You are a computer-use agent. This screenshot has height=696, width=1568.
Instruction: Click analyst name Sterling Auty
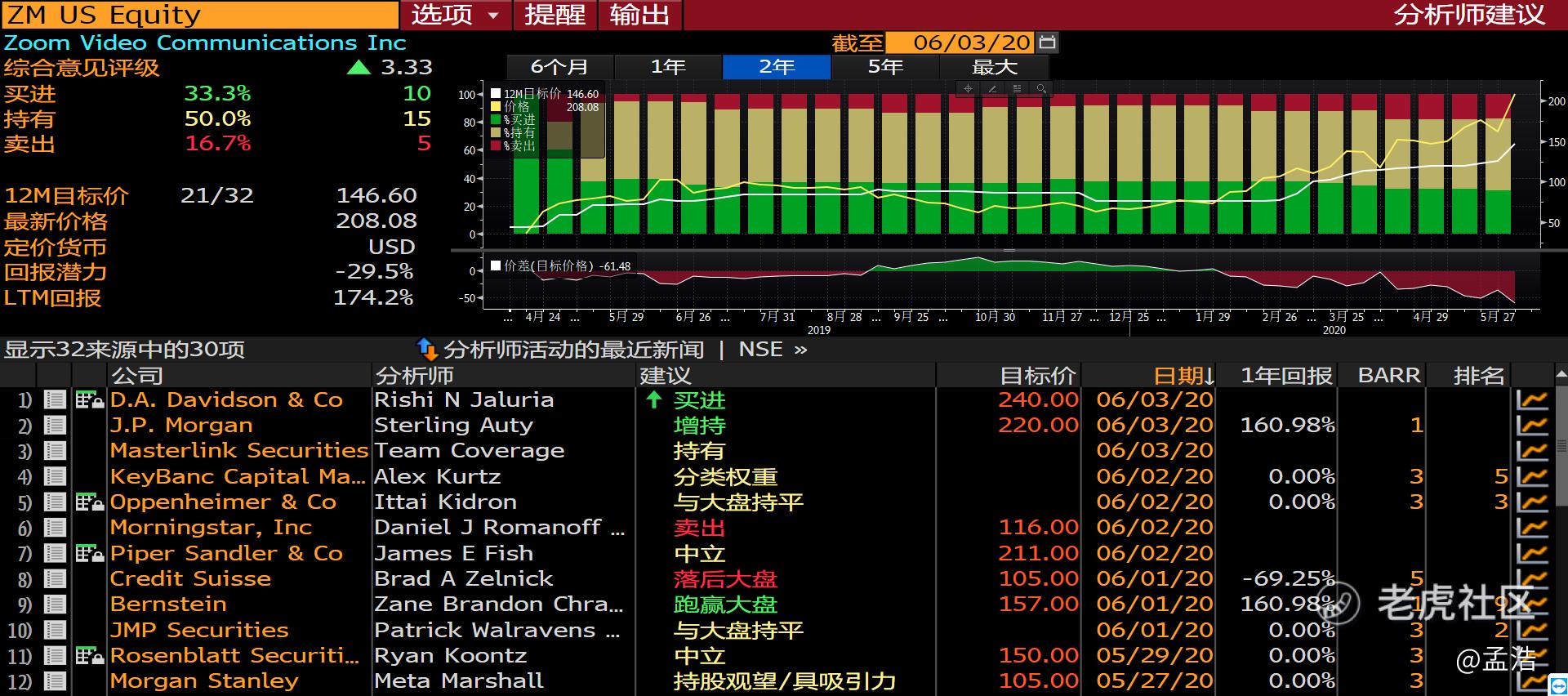(453, 425)
